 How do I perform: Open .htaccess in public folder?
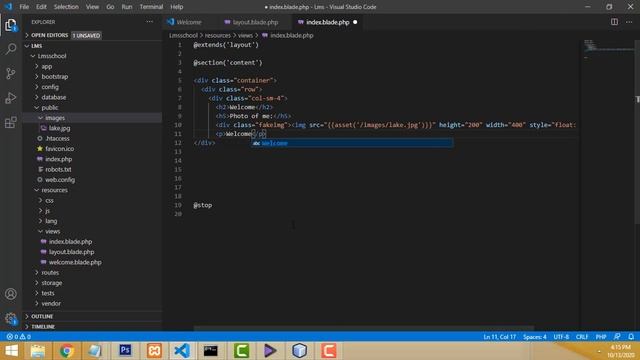(x=93, y=138)
